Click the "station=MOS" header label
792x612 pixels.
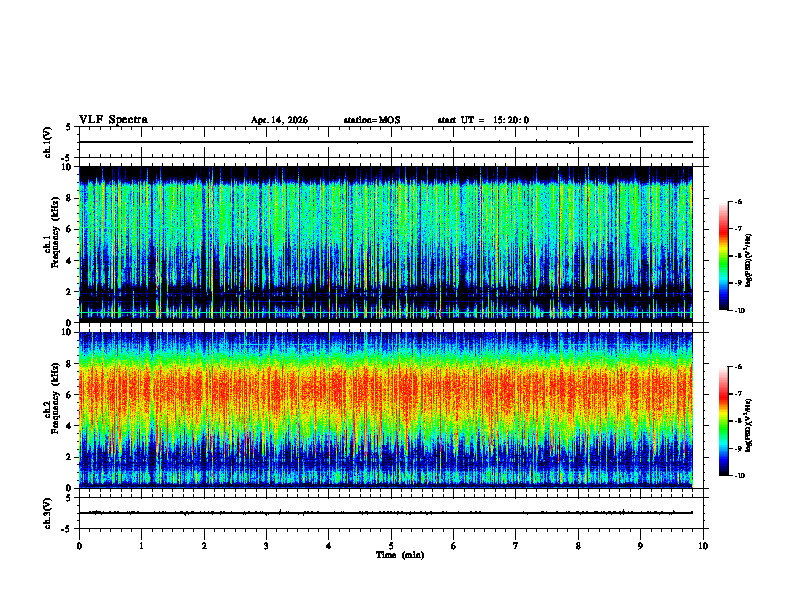tap(372, 120)
